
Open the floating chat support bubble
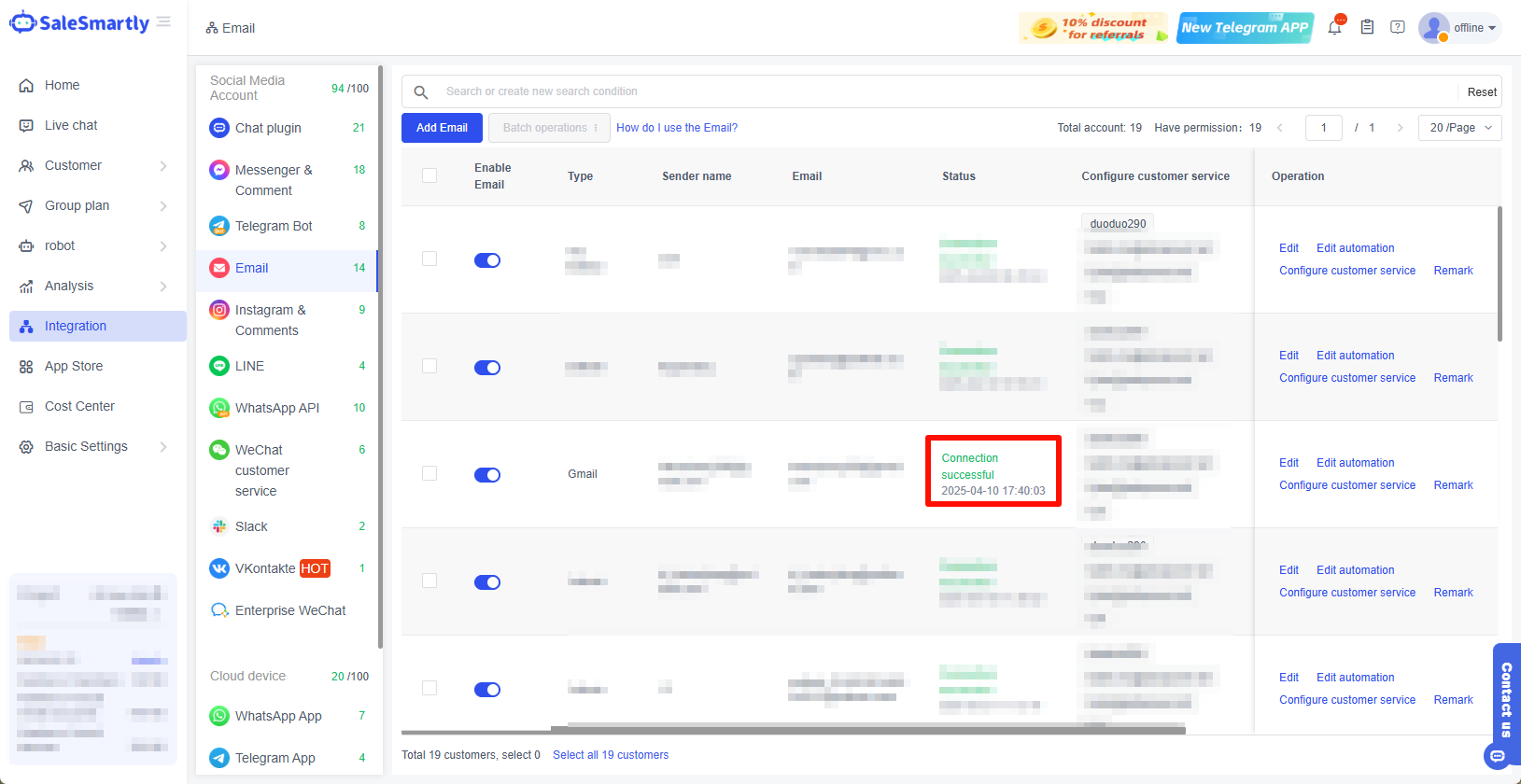coord(1498,755)
